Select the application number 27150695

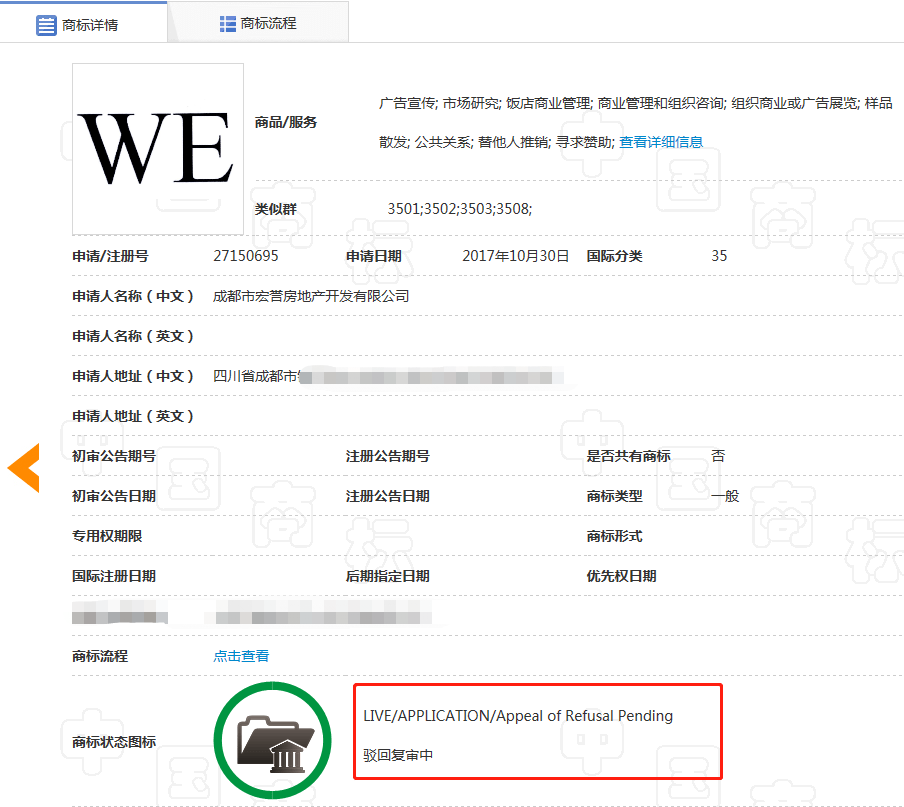(246, 256)
